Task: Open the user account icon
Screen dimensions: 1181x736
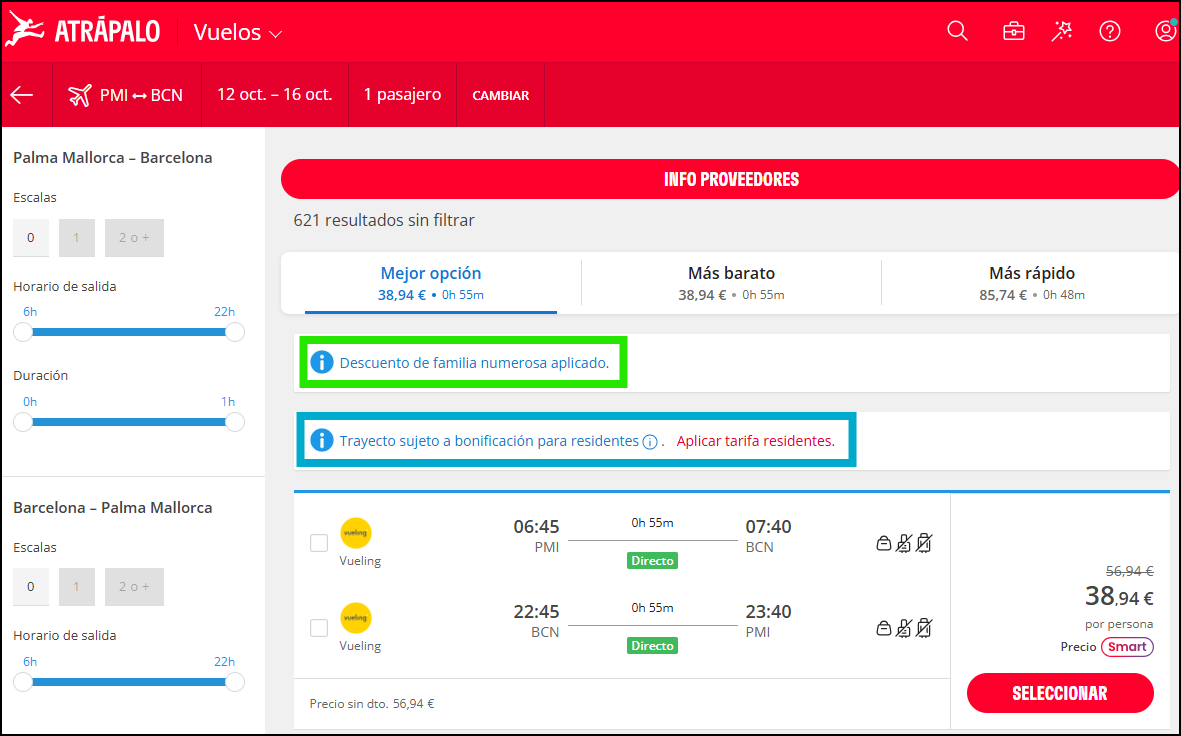Action: click(1165, 31)
